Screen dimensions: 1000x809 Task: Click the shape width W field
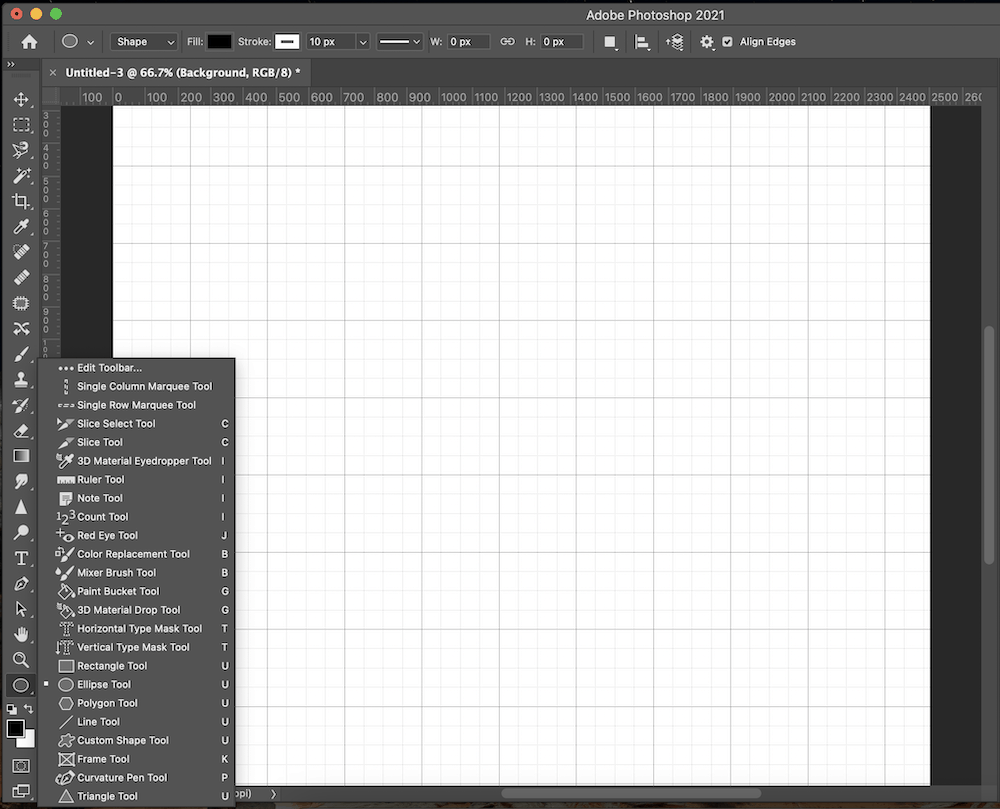(x=468, y=41)
